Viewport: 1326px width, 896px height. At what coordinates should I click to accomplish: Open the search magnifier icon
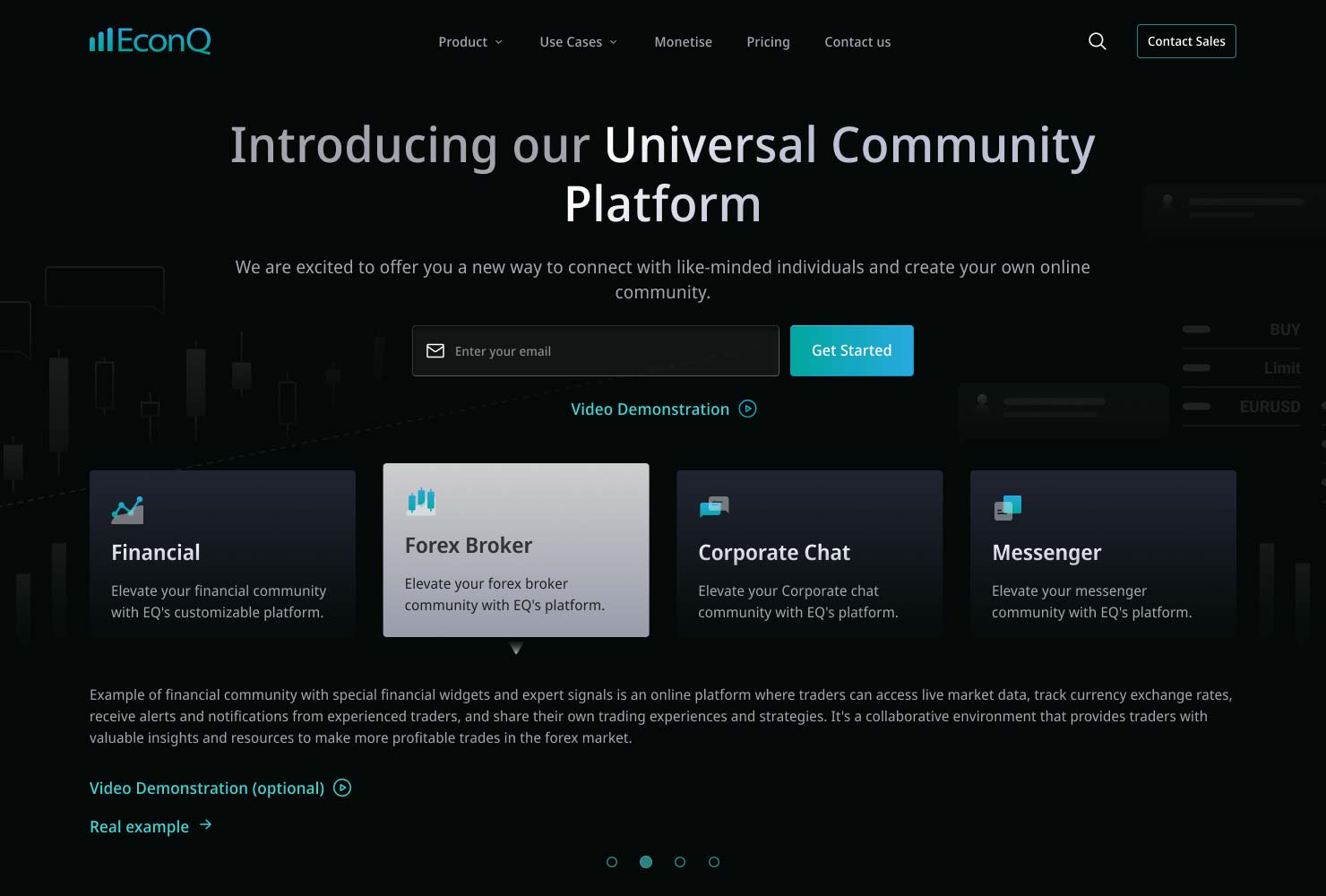point(1097,41)
